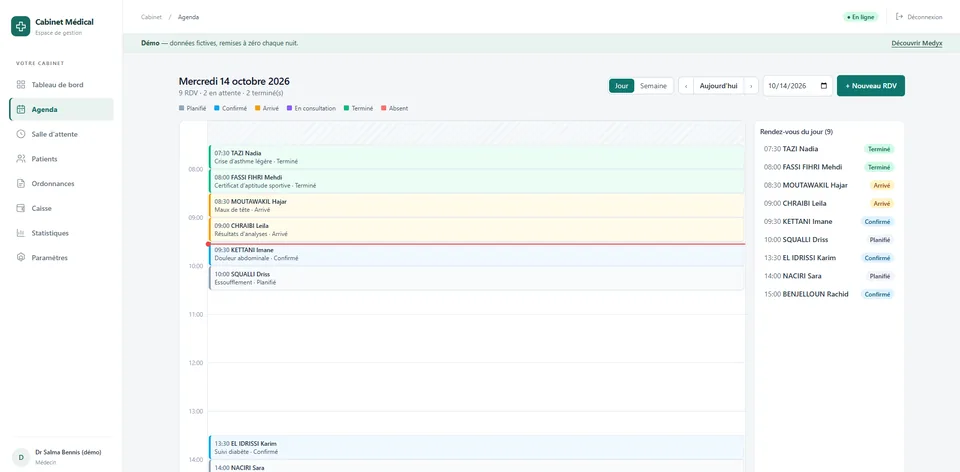Click the Statistiques bar chart icon
Image resolution: width=960 pixels, height=472 pixels.
point(21,233)
